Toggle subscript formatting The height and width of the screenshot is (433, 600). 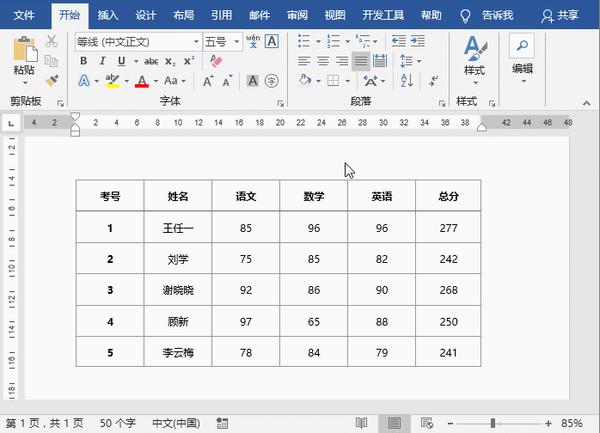click(170, 61)
